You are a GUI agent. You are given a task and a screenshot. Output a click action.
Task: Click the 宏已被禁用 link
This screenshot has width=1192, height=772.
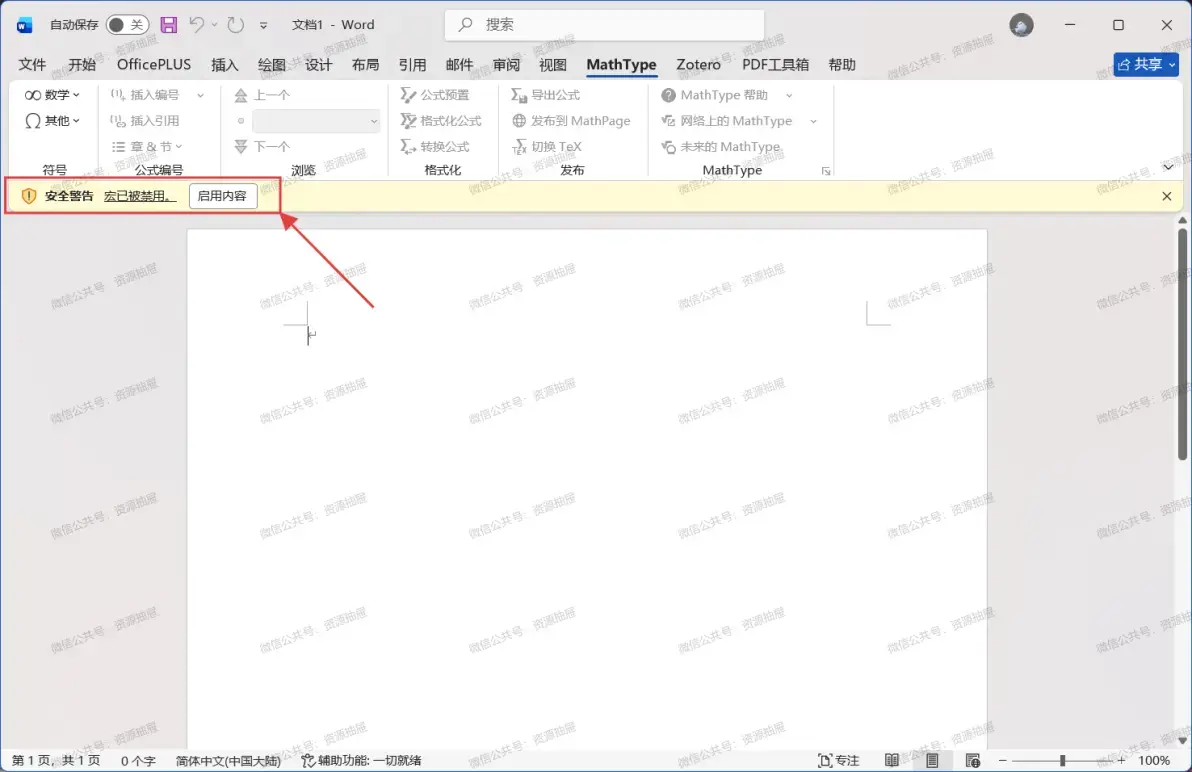click(139, 196)
